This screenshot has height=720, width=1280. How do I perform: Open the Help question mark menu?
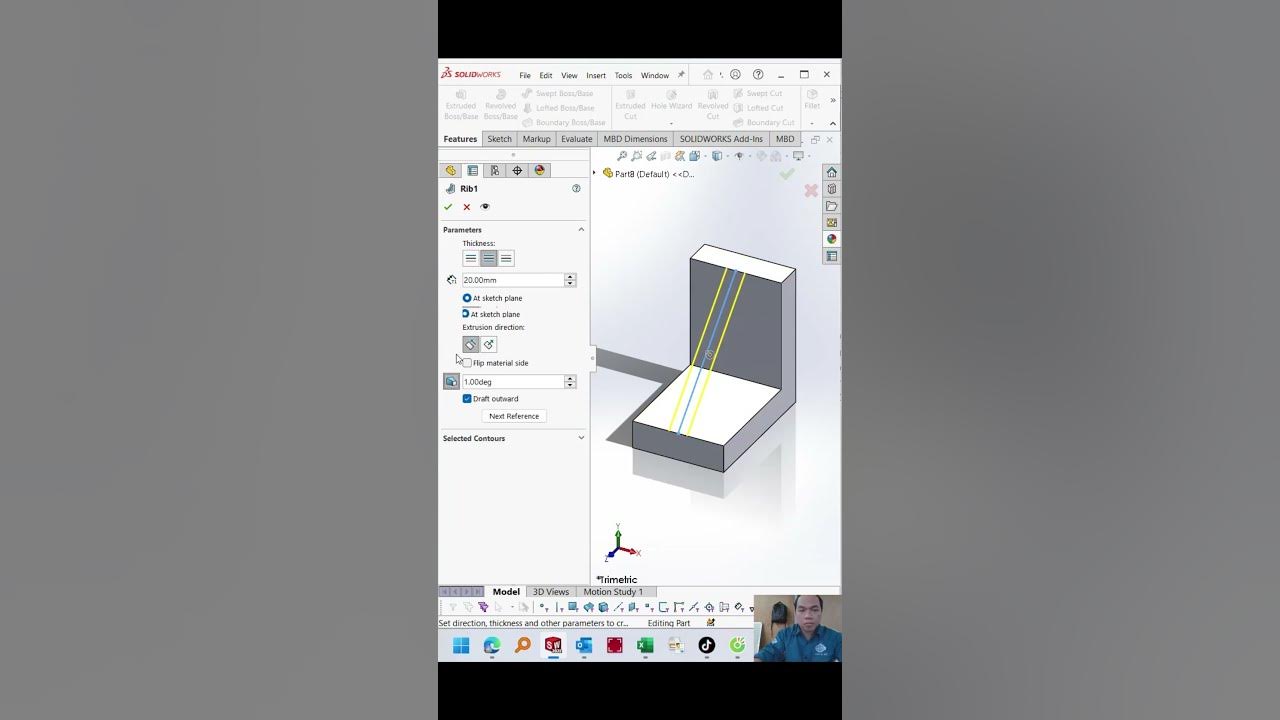[x=758, y=75]
